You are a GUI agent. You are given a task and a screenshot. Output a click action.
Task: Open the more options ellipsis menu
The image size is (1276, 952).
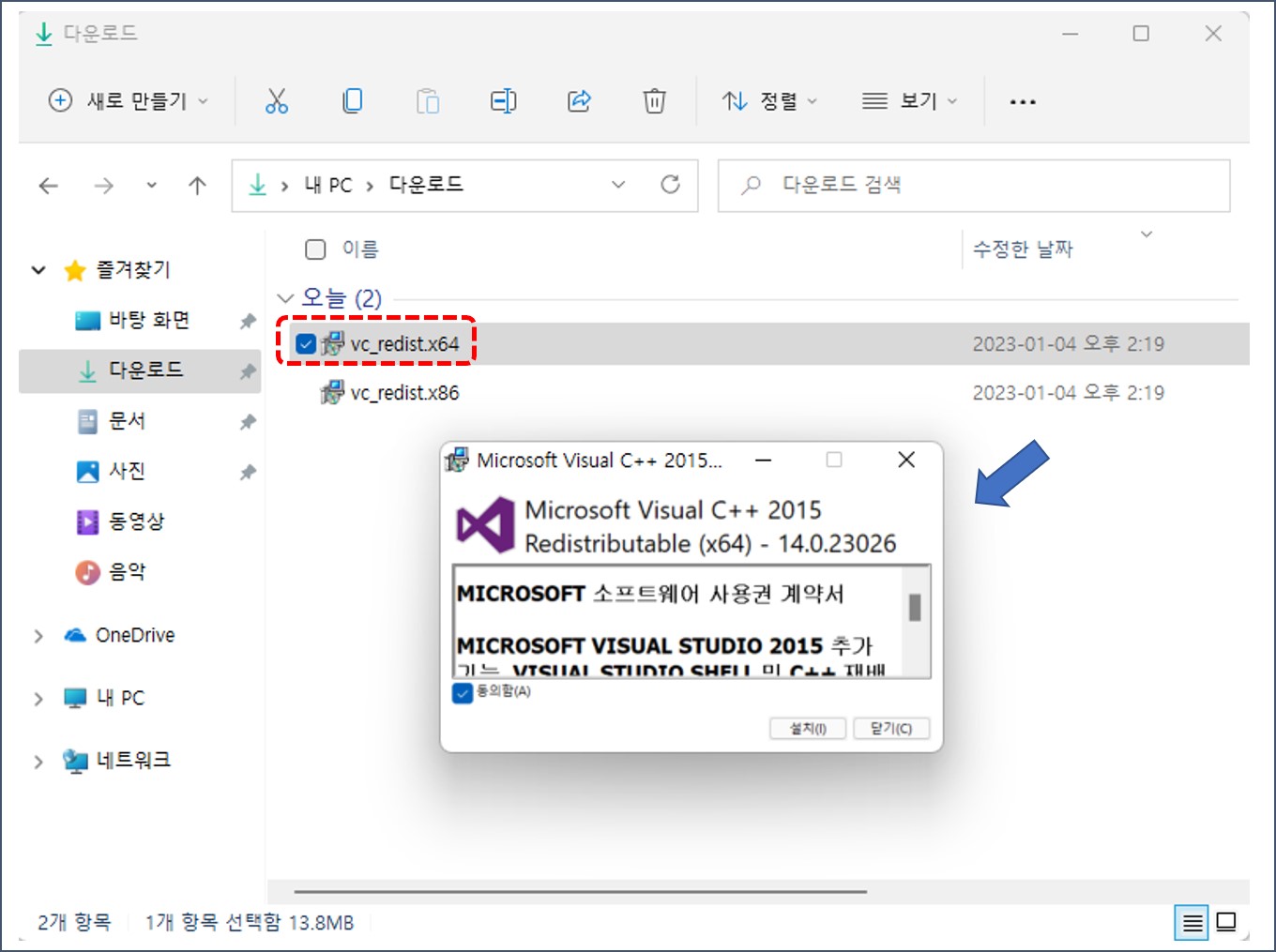1023,101
